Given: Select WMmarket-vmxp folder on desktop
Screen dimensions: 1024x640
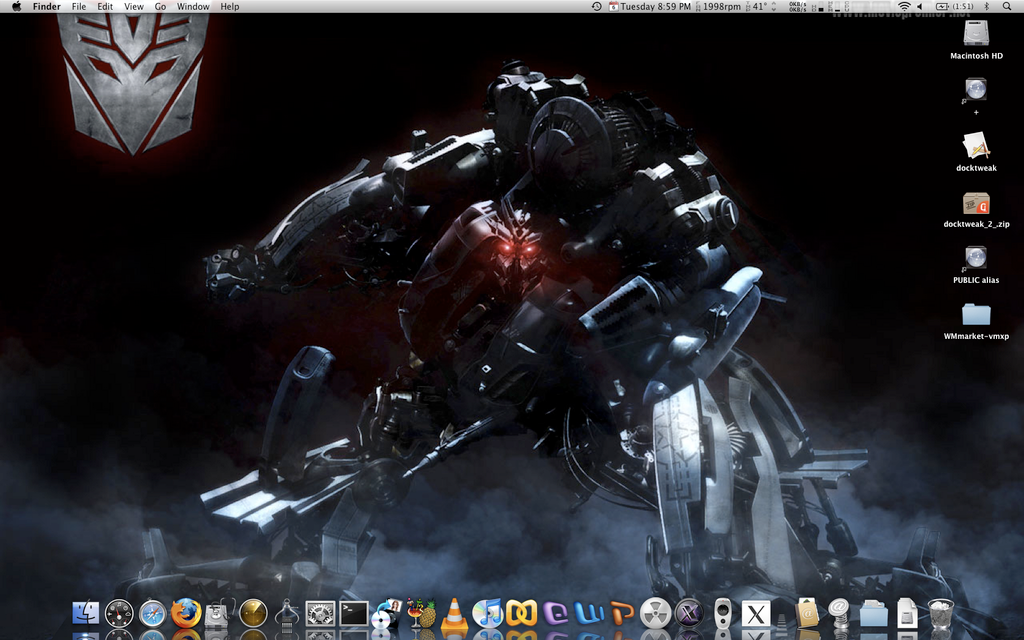Looking at the screenshot, I should tap(976, 321).
